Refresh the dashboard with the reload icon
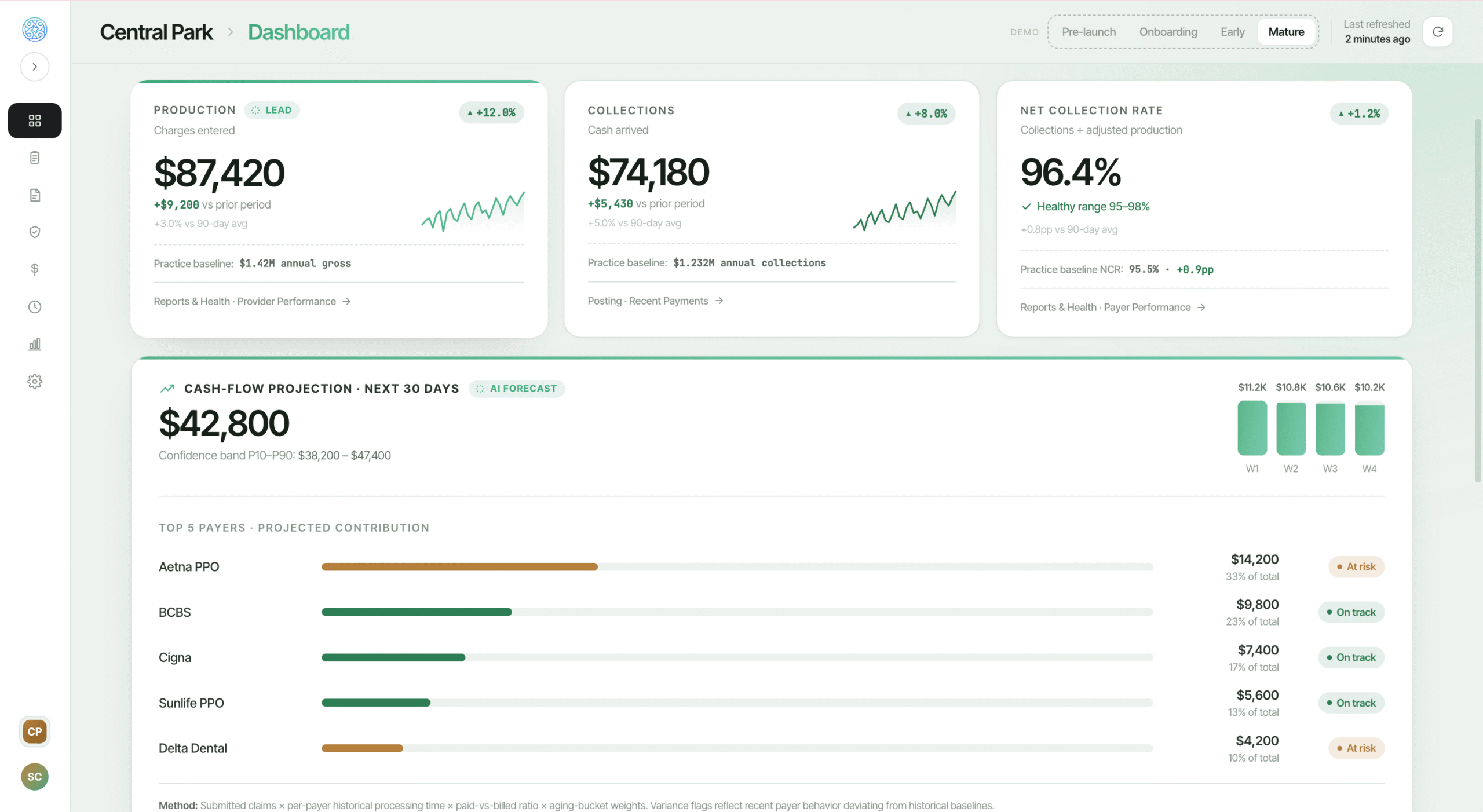Screen dimensions: 1483x812 1438,32
